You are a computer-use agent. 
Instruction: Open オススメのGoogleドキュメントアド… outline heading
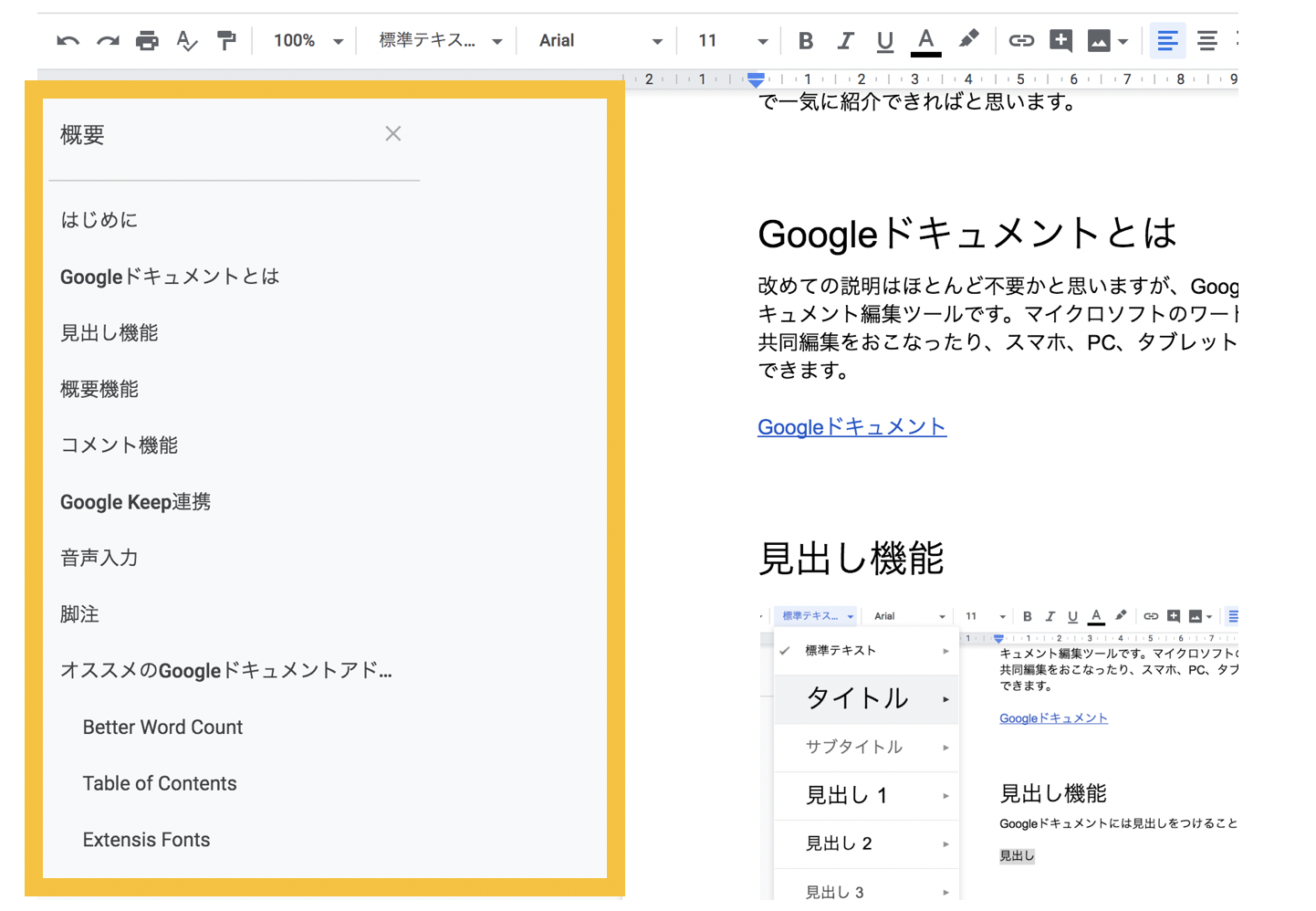tap(226, 671)
